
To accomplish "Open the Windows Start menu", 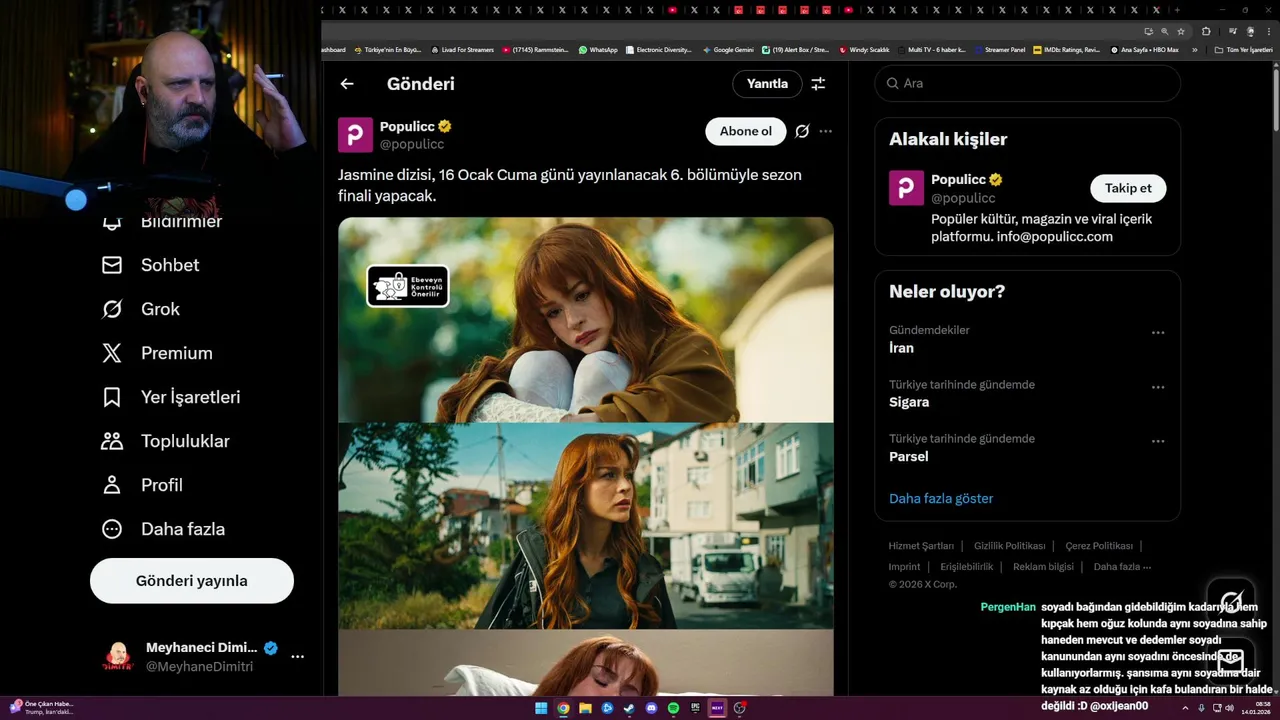I will click(541, 708).
